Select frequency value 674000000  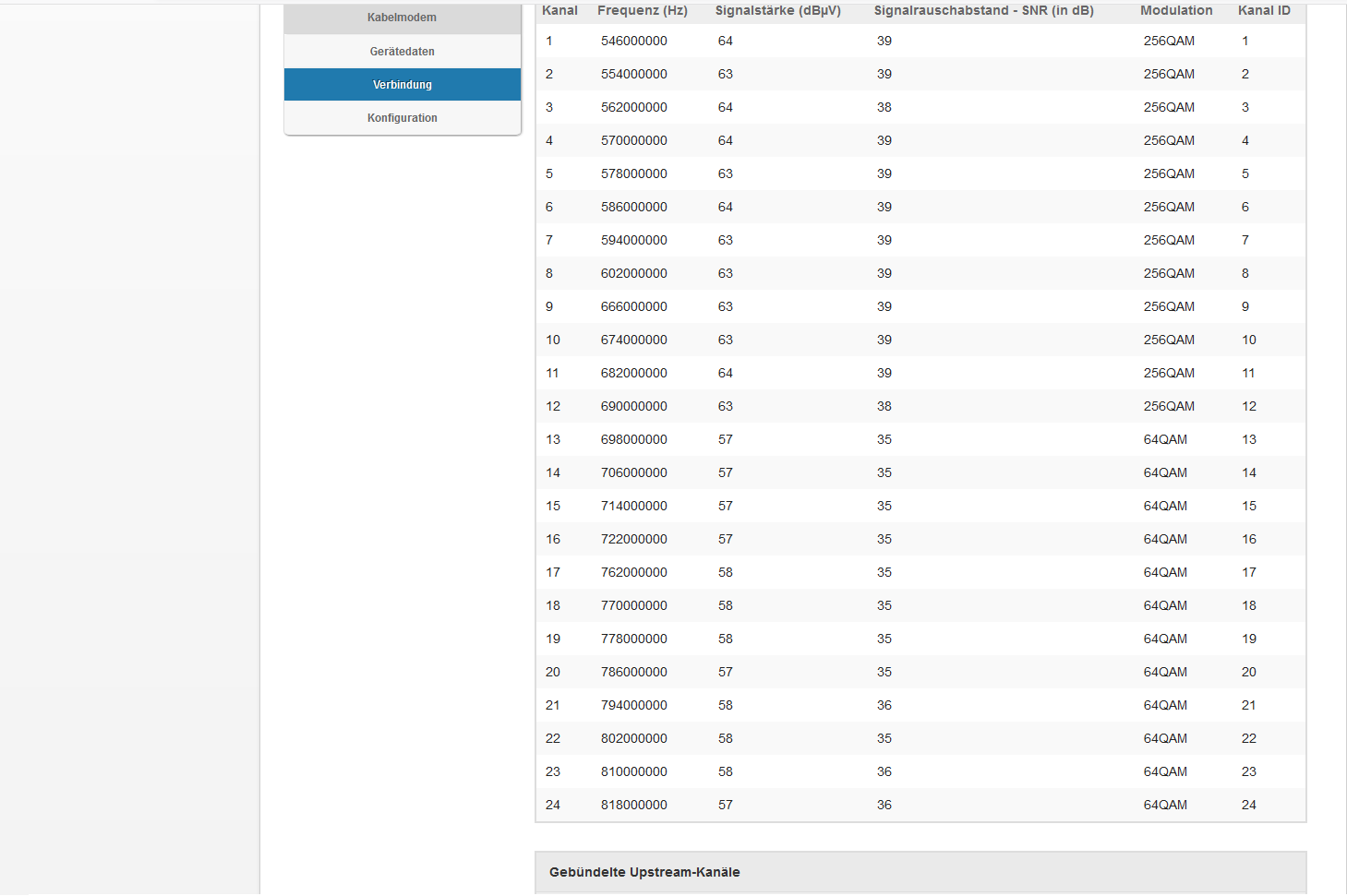634,340
